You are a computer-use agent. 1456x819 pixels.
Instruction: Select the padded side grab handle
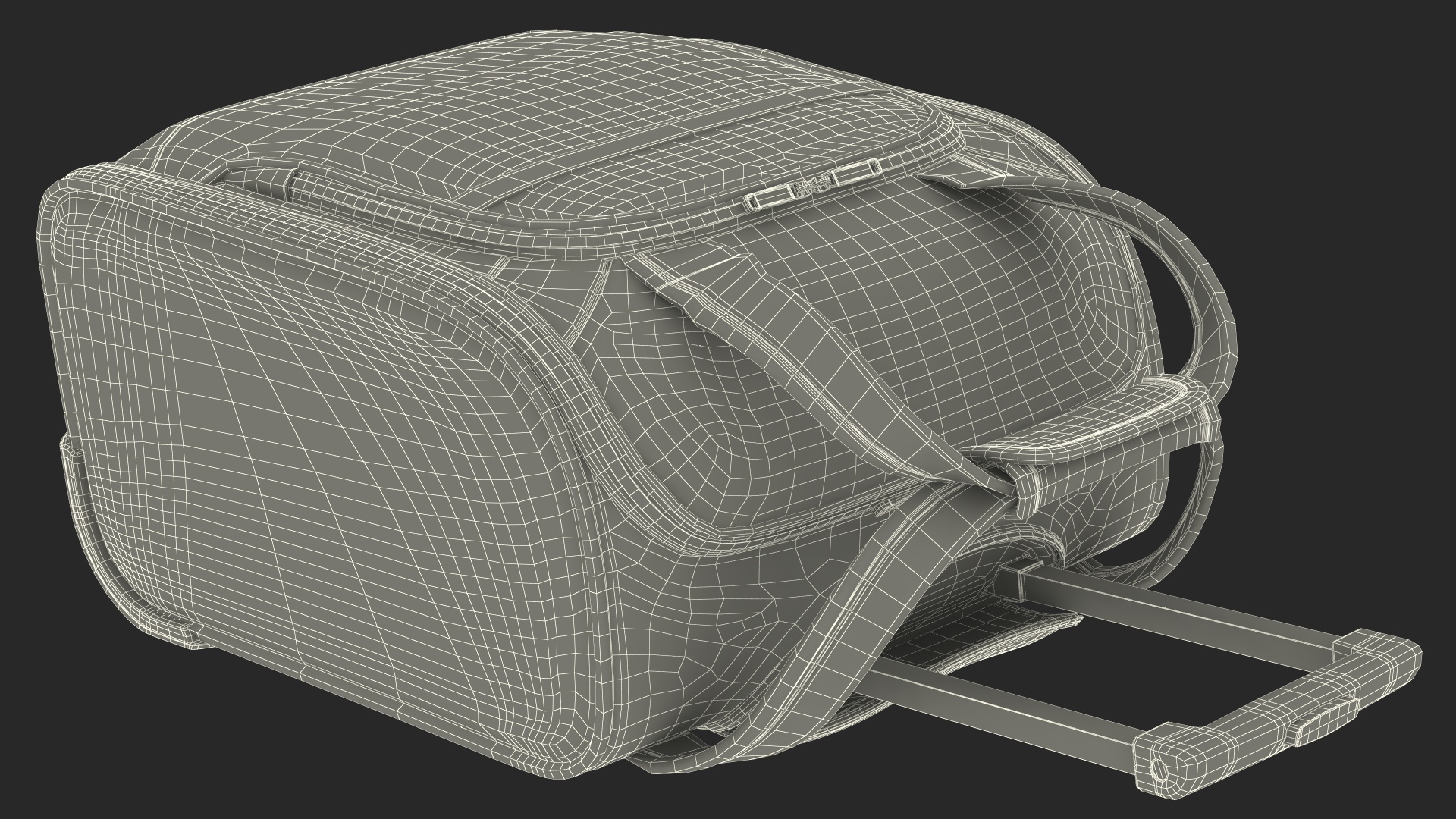click(x=1100, y=432)
